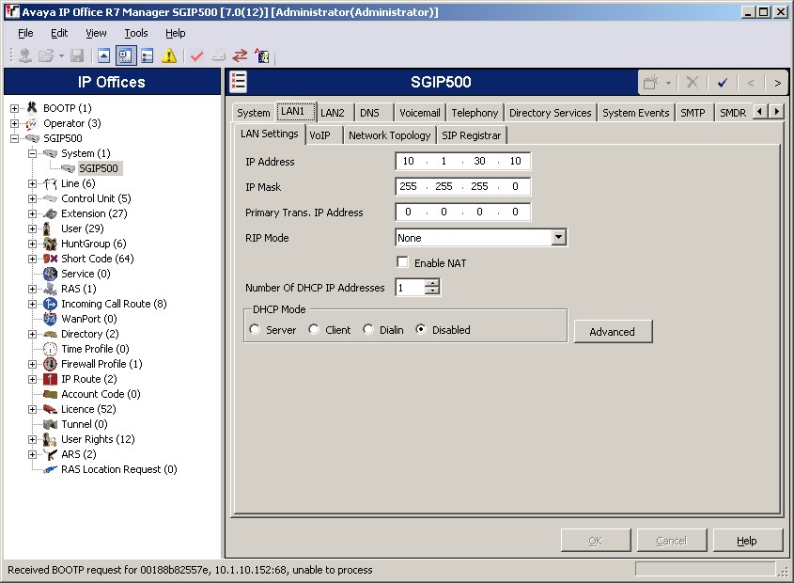Choose the Dialin DHCP mode option

(x=368, y=330)
